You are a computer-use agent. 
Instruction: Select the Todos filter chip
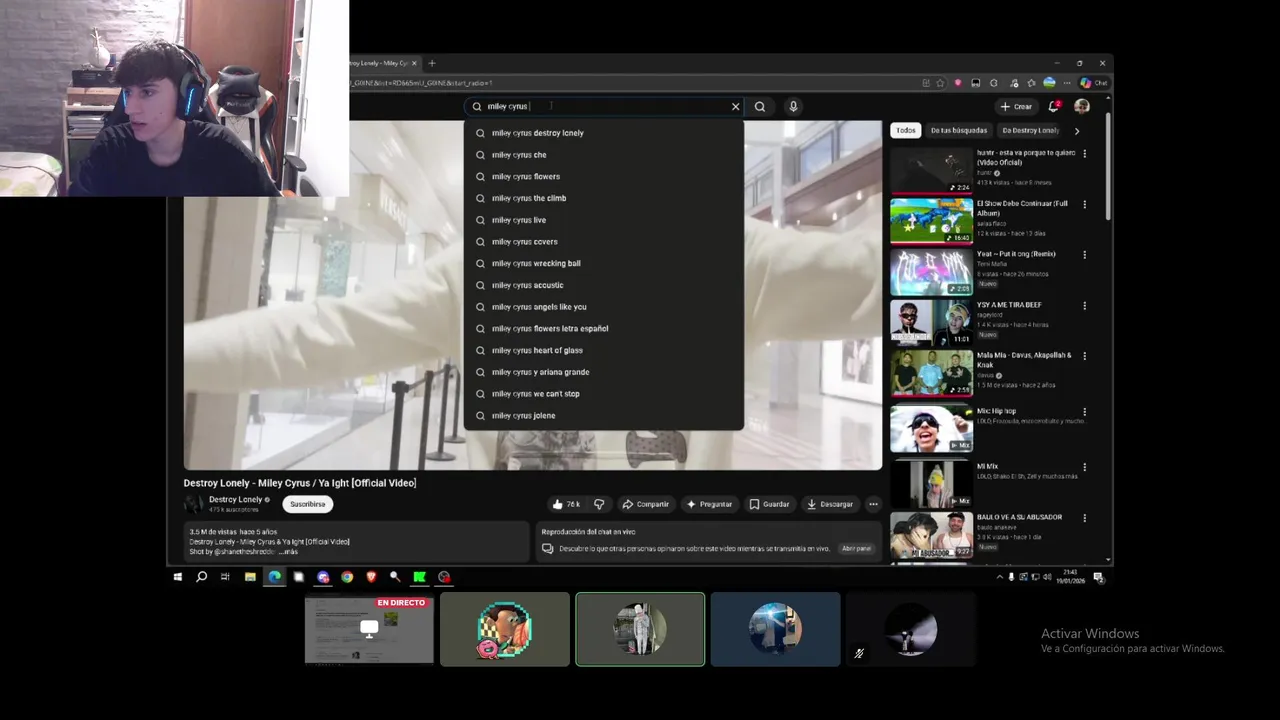906,130
